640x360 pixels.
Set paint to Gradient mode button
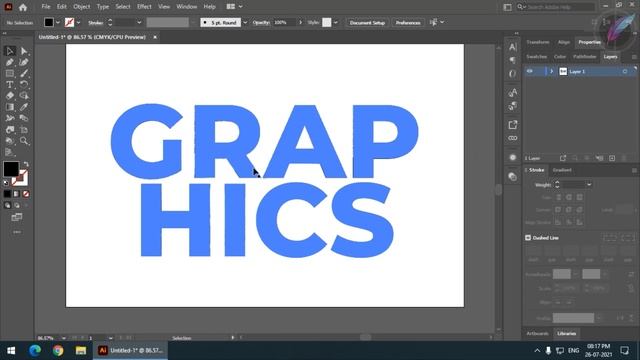[x=16, y=194]
